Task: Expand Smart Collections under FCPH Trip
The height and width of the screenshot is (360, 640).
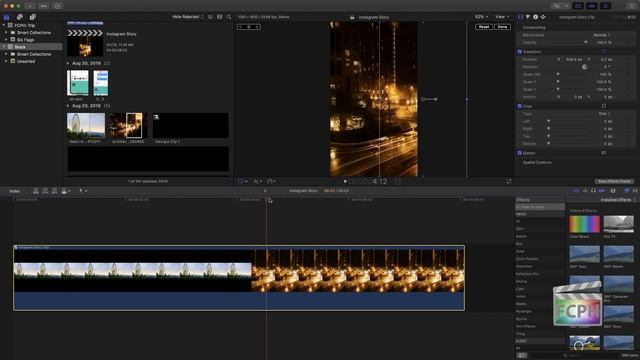Action: pos(6,33)
